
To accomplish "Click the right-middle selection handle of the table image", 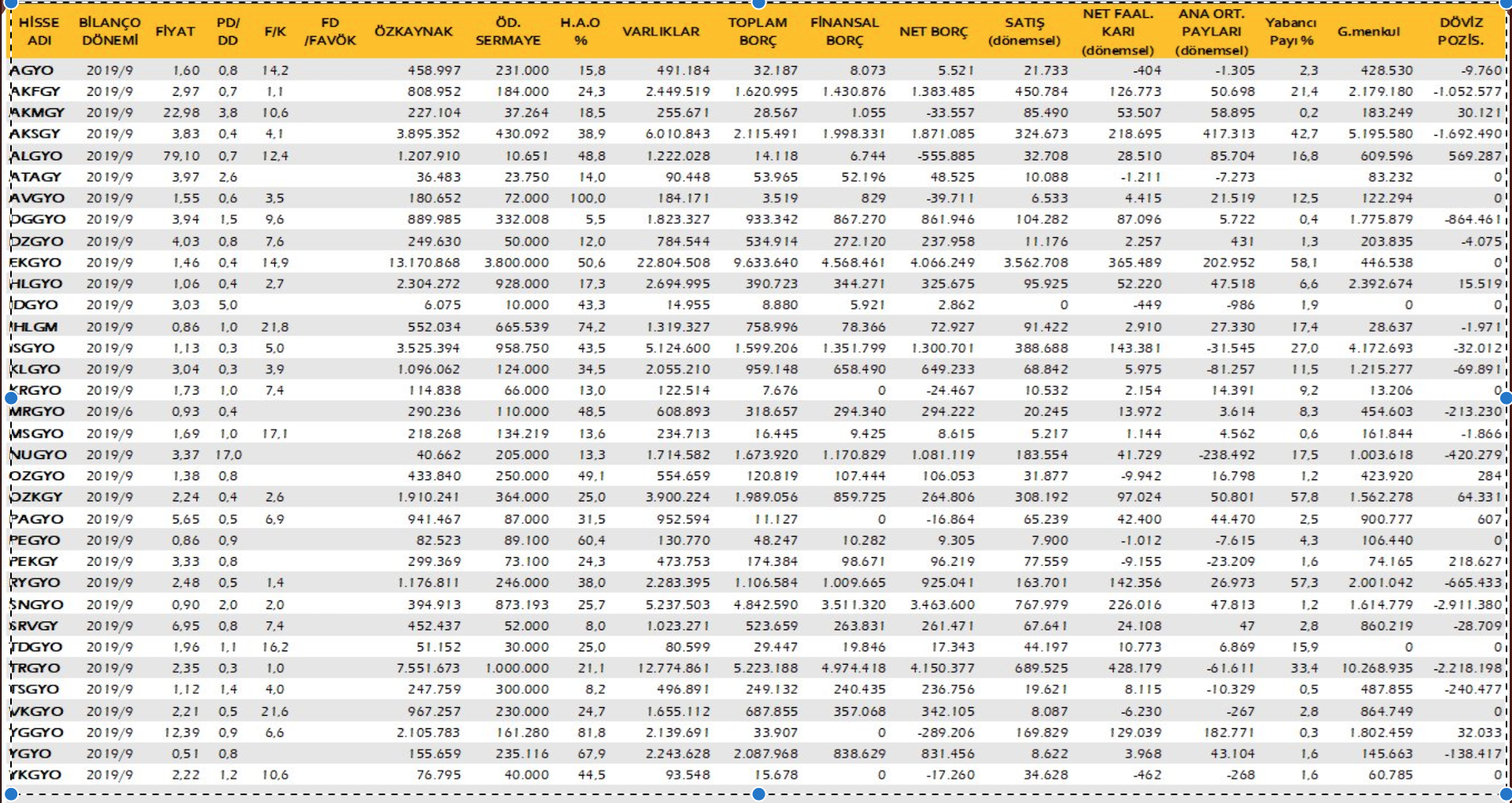I will click(1506, 398).
